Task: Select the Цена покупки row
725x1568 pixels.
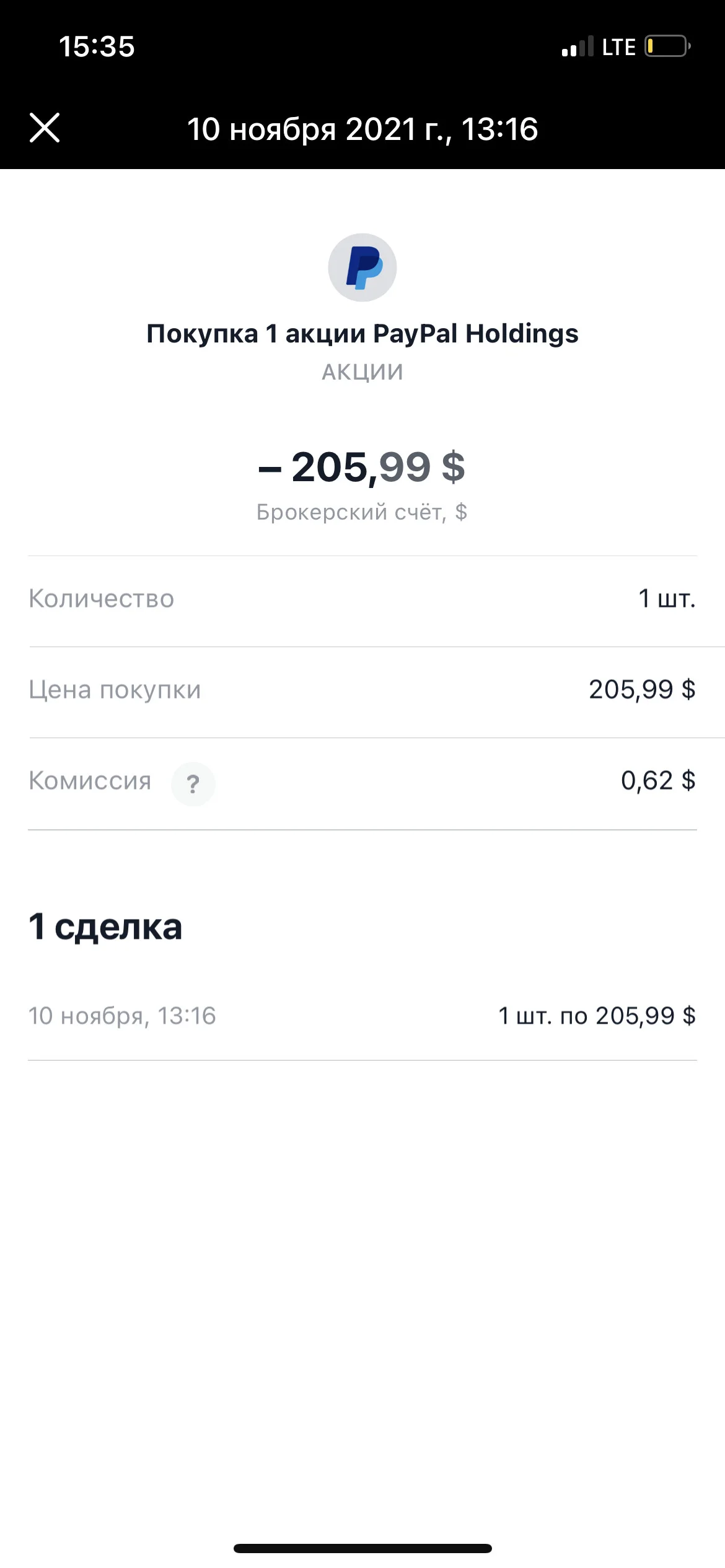Action: pos(362,690)
